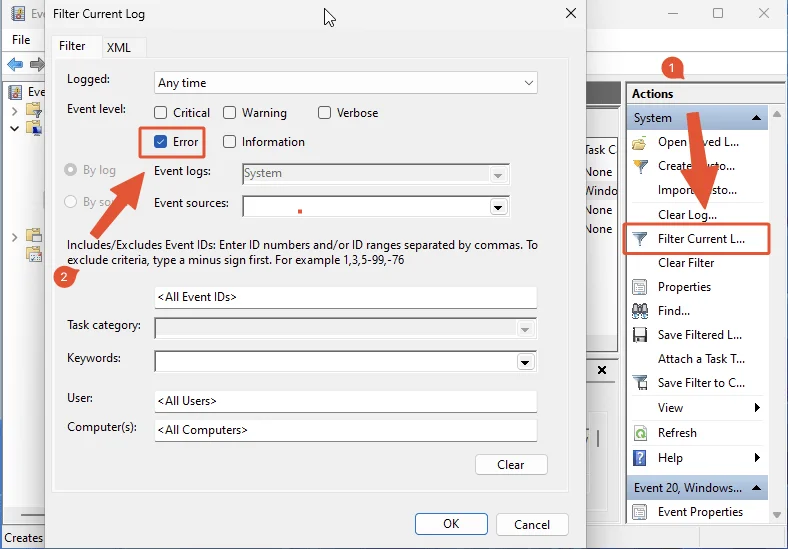
Task: Switch to the XML tab
Action: pos(119,47)
